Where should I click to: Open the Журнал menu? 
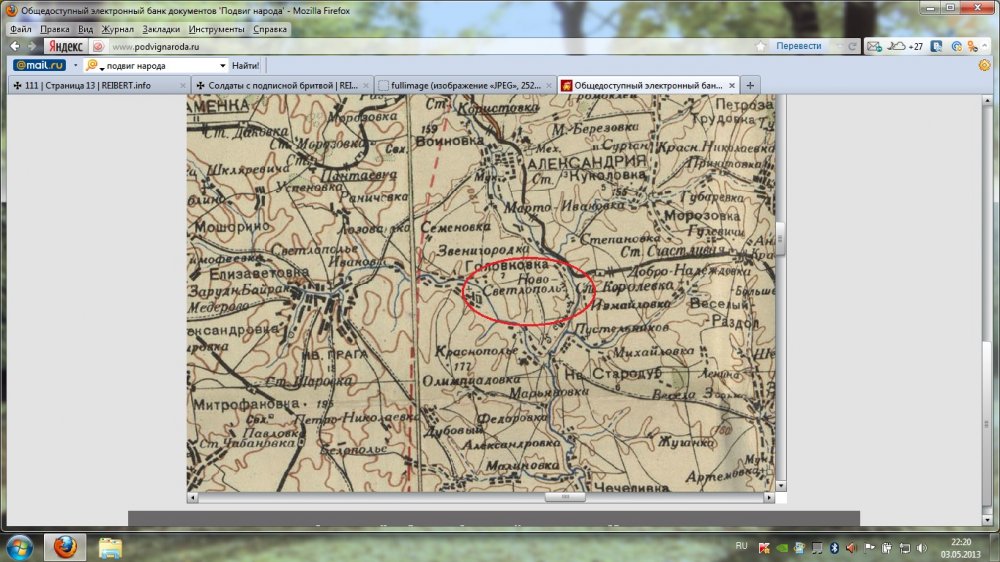(117, 29)
